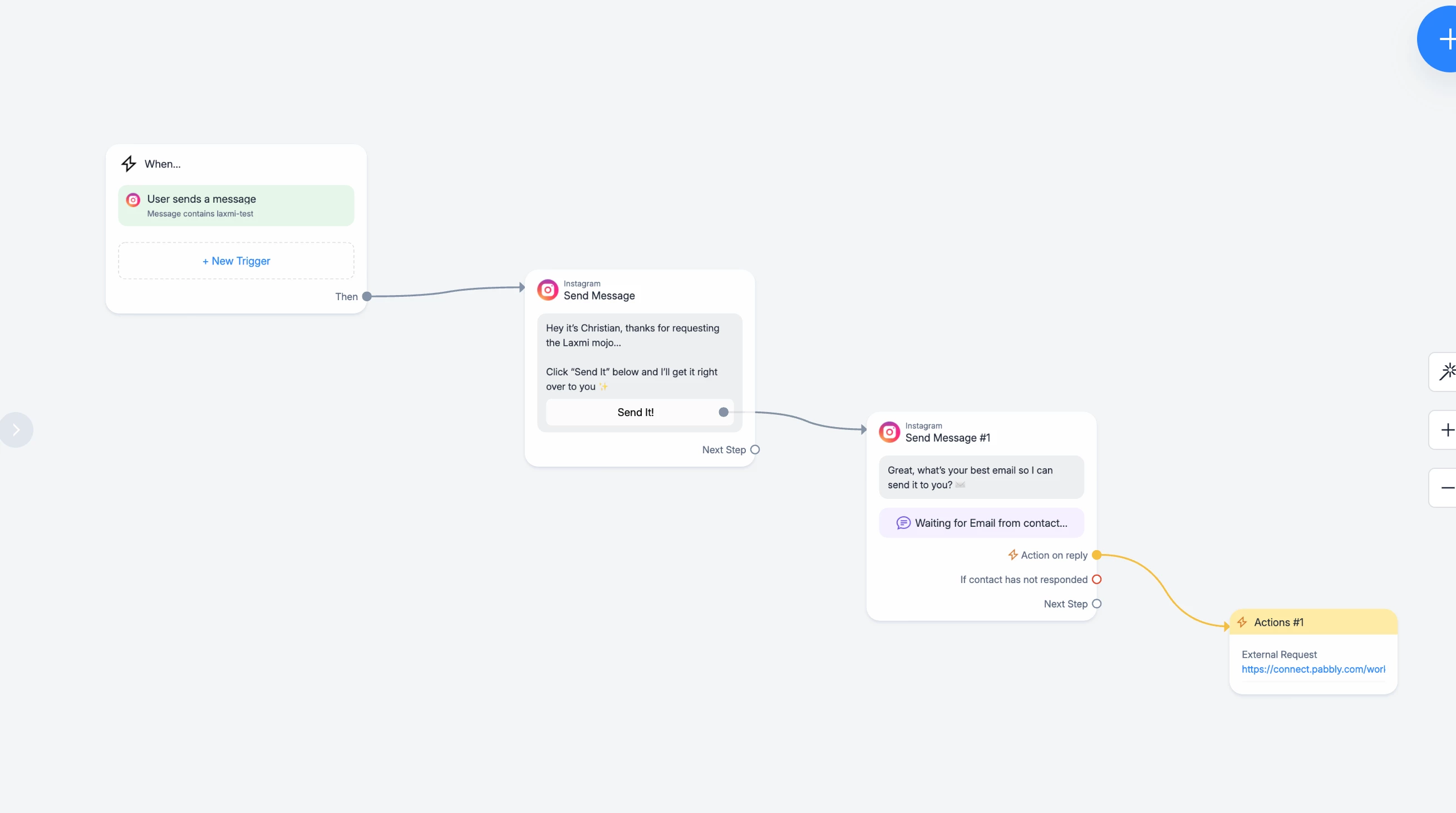This screenshot has height=813, width=1456.
Task: Click the lightning bolt When icon
Action: pyautogui.click(x=129, y=164)
